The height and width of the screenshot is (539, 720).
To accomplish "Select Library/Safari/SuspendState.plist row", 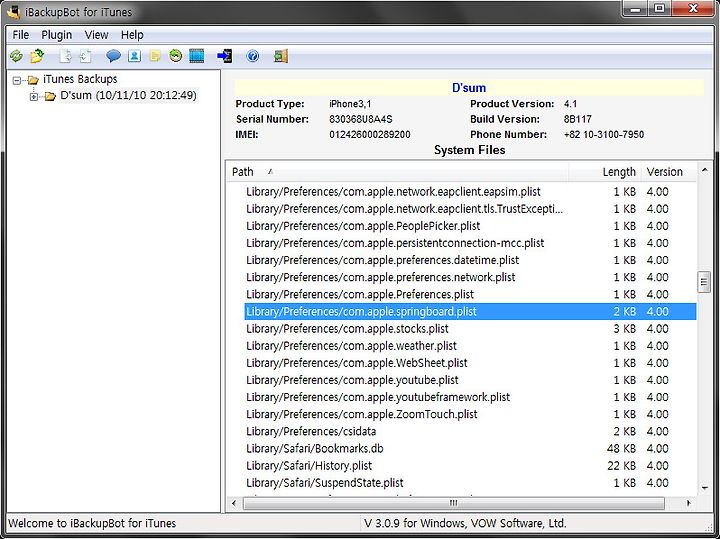I will point(470,483).
